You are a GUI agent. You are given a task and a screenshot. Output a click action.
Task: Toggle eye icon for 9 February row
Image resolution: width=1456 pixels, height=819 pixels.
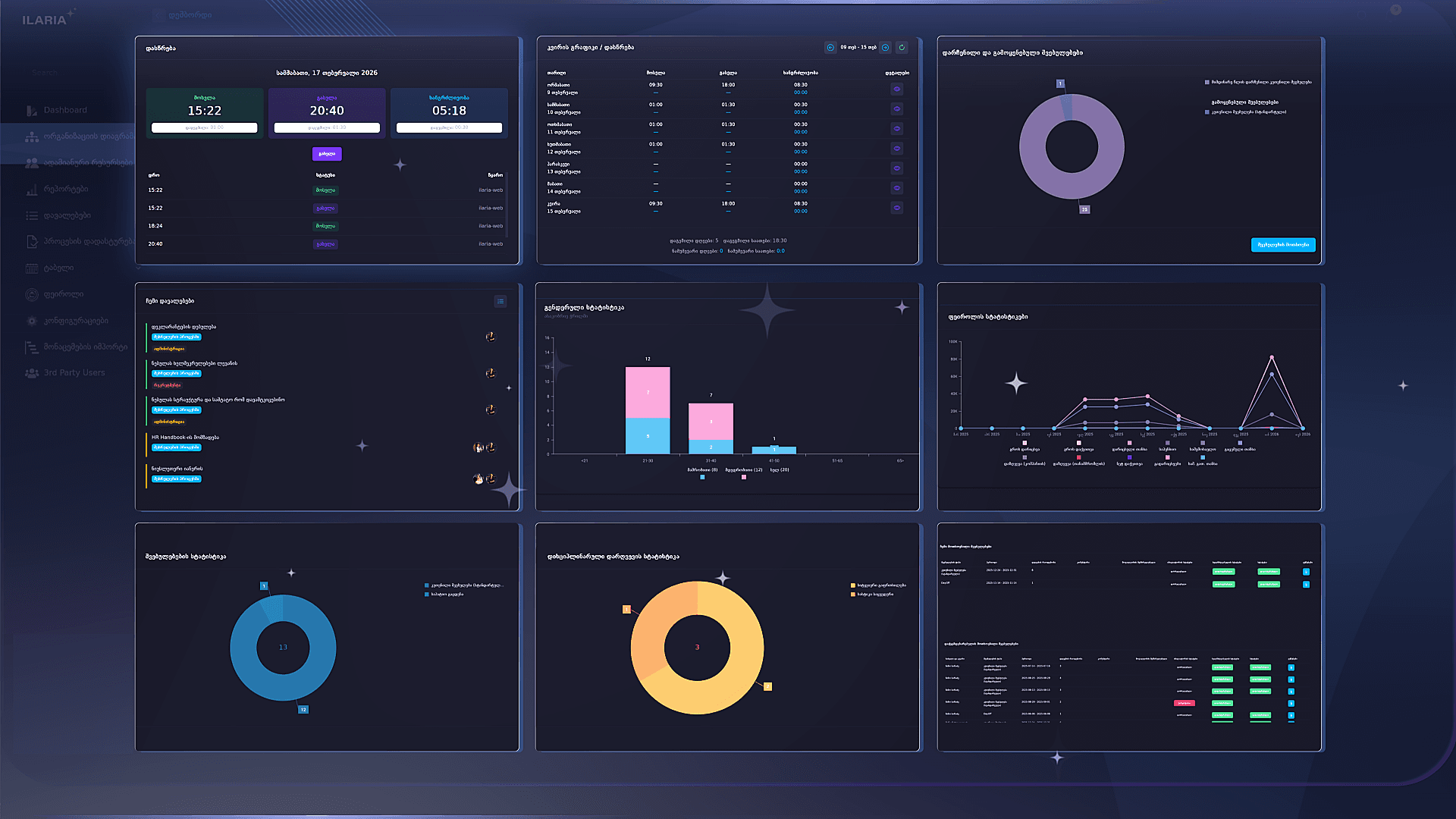[896, 89]
